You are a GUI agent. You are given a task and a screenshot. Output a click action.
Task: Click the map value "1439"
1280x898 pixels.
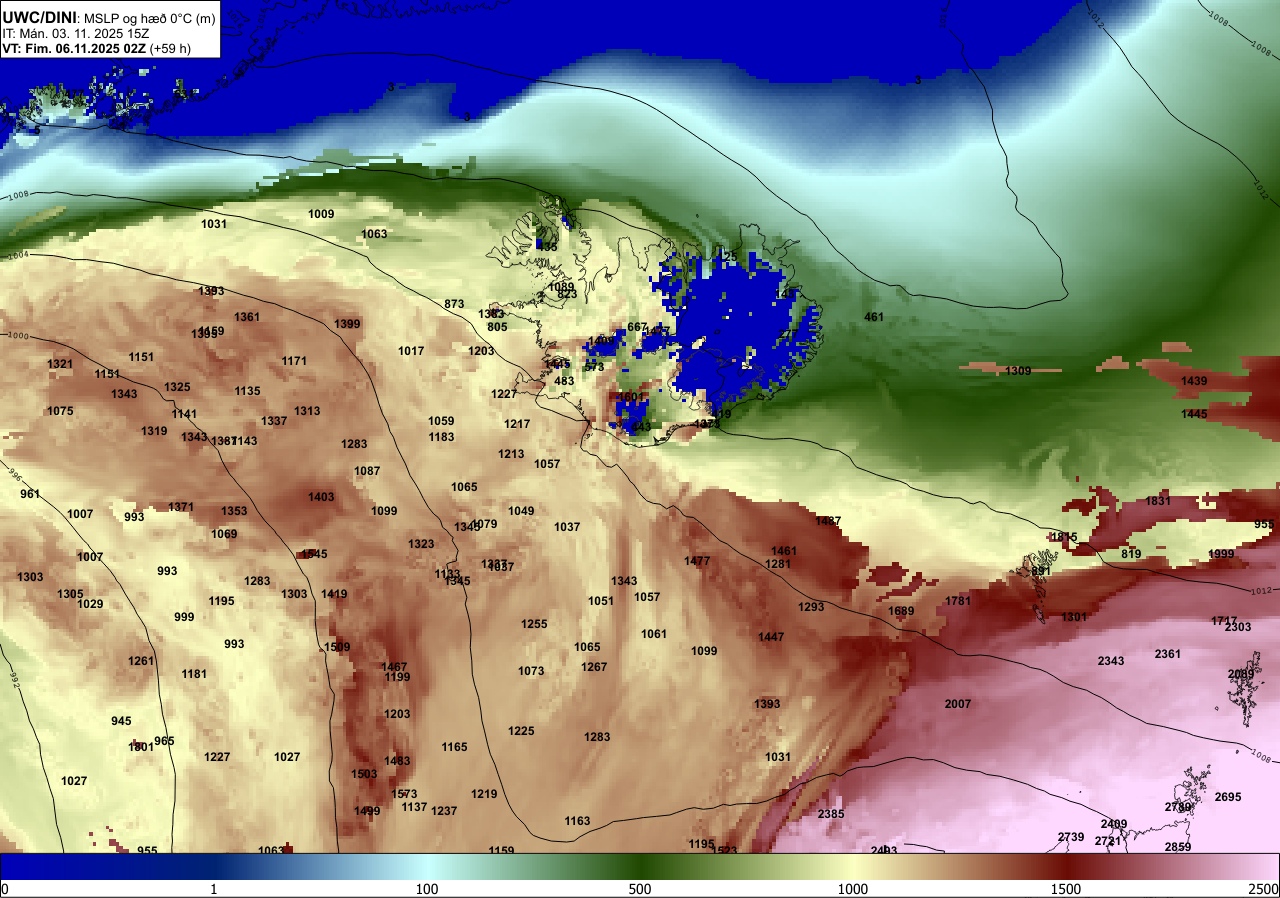coord(1194,381)
